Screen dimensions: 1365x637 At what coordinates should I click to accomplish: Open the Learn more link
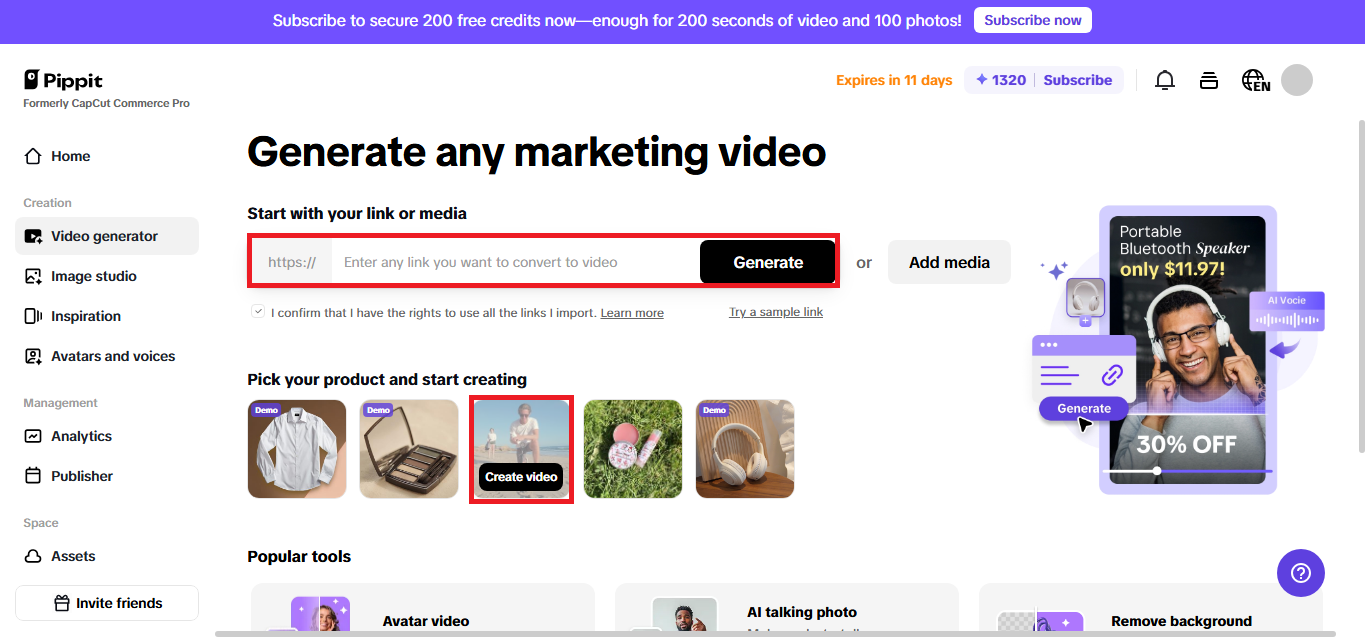click(x=632, y=313)
